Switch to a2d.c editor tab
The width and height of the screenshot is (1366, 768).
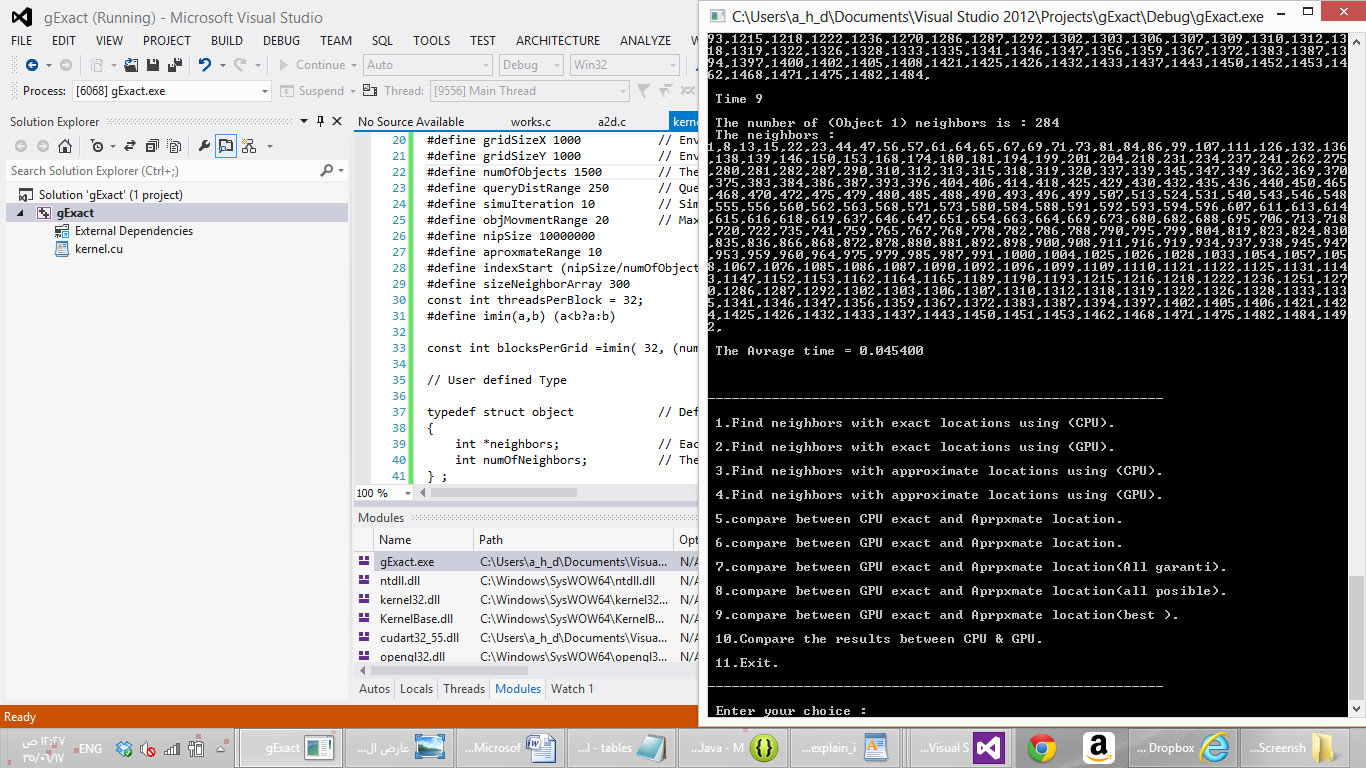click(612, 122)
